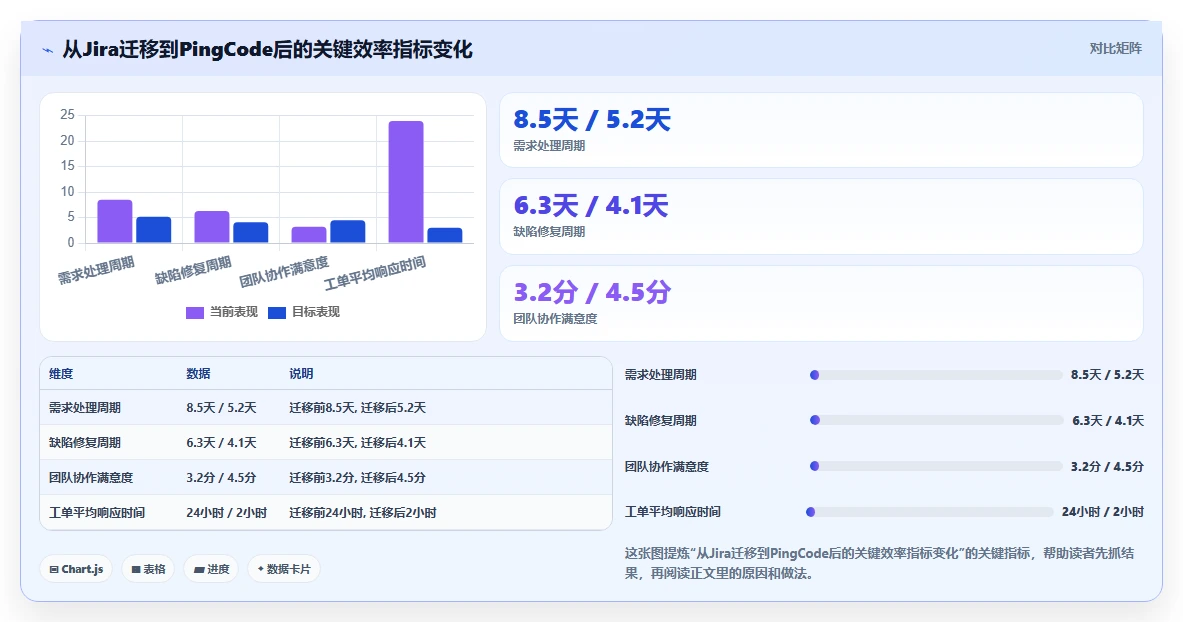This screenshot has height=622, width=1183.
Task: Click the 数据卡片 tag pill
Action: [284, 569]
